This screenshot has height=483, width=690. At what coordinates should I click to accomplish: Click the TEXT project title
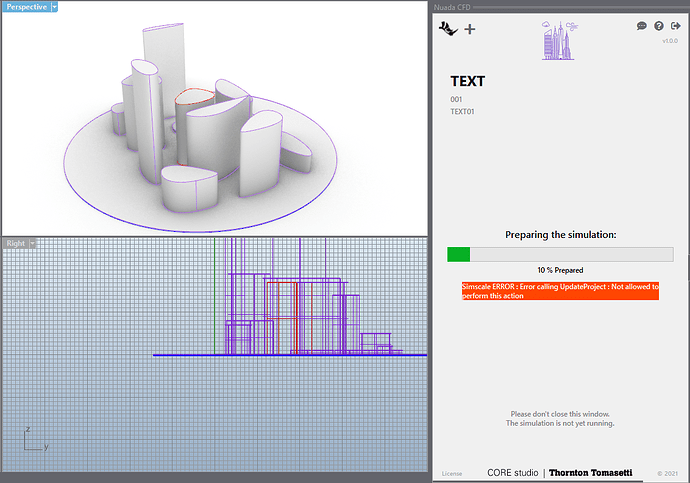[x=467, y=81]
